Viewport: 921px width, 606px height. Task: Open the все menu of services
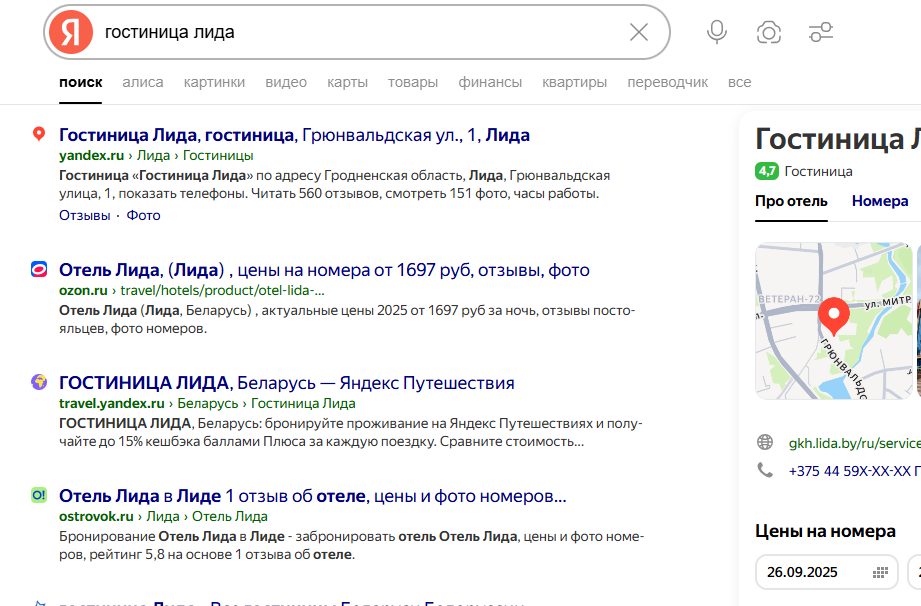coord(739,82)
